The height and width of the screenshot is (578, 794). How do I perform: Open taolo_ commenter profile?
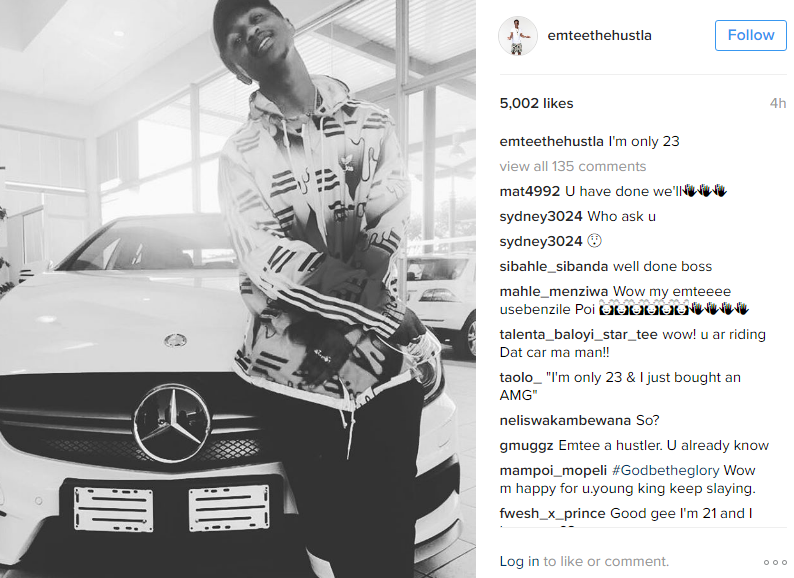click(521, 377)
